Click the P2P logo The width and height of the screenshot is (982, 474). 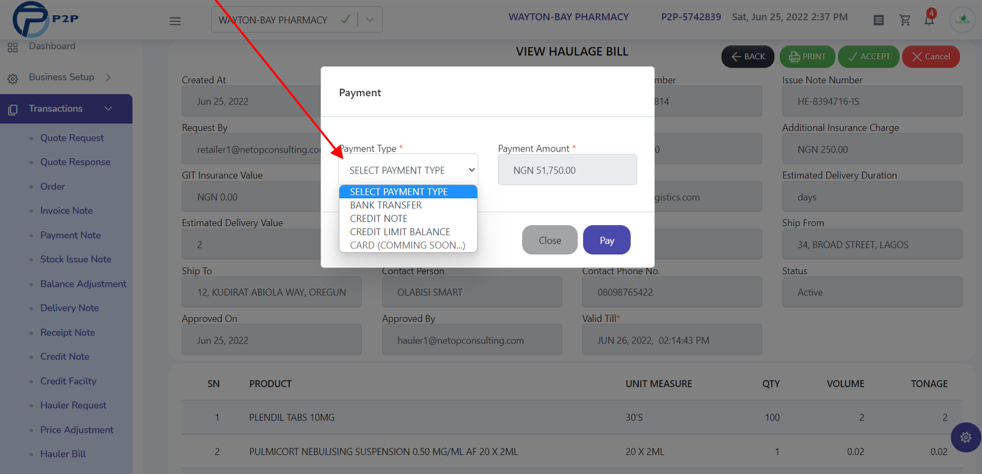pos(45,20)
